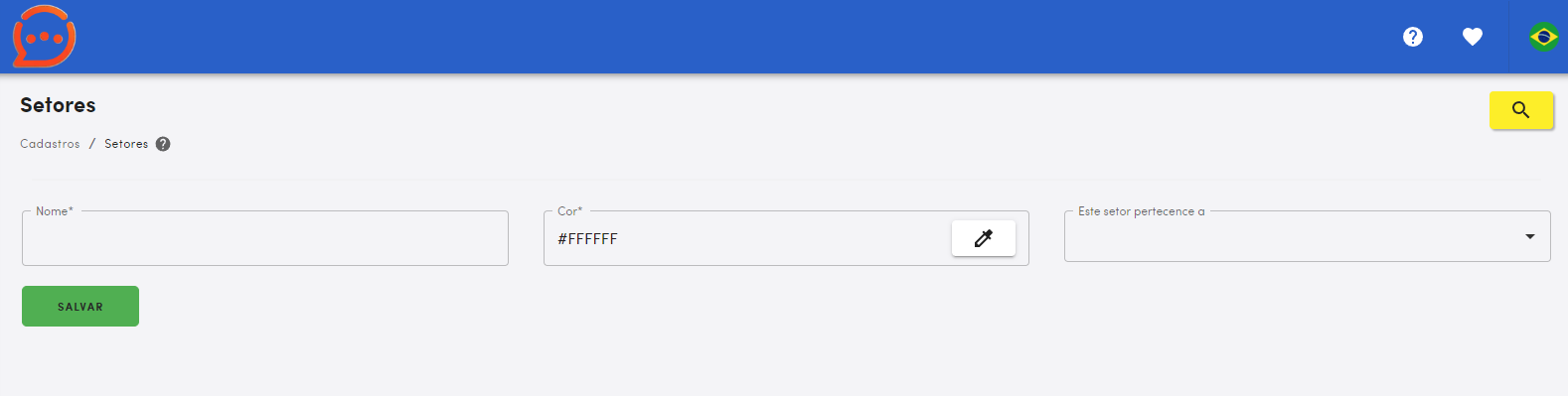Click the white heart icon

point(1473,37)
